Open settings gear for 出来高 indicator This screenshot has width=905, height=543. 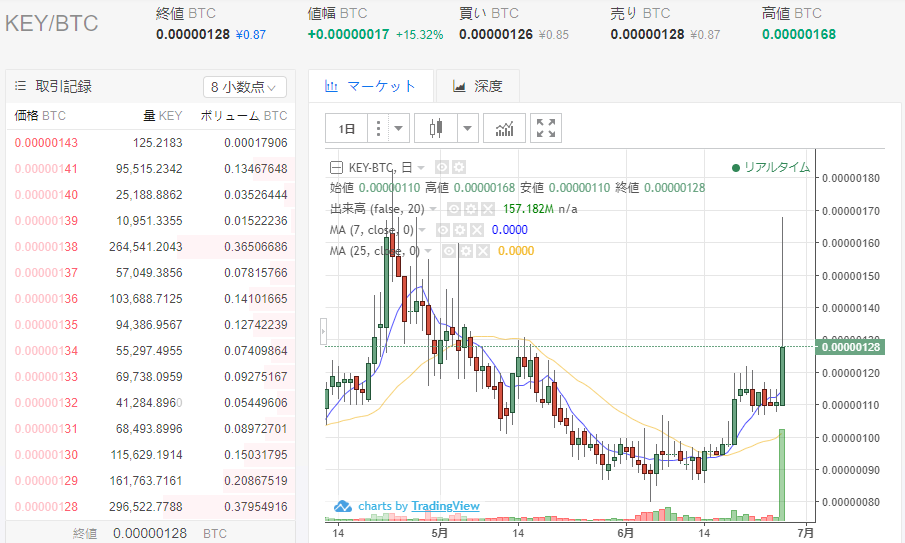pos(470,209)
